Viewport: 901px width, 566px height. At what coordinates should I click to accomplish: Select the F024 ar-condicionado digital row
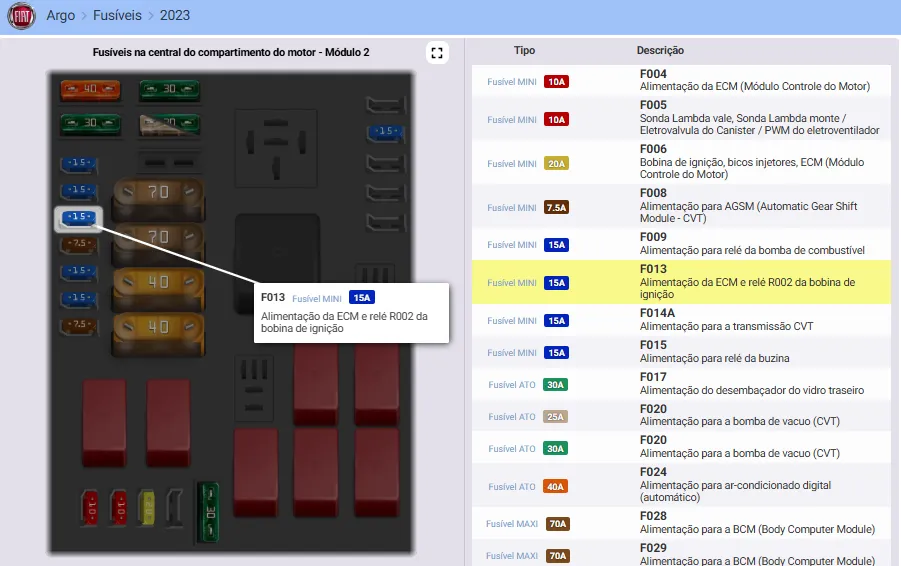(x=681, y=486)
